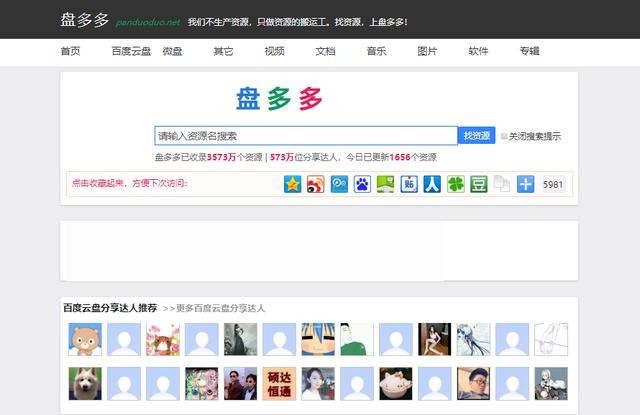Share to Tencent Weibo icon
Screen dimensions: 640x415
pyautogui.click(x=339, y=184)
